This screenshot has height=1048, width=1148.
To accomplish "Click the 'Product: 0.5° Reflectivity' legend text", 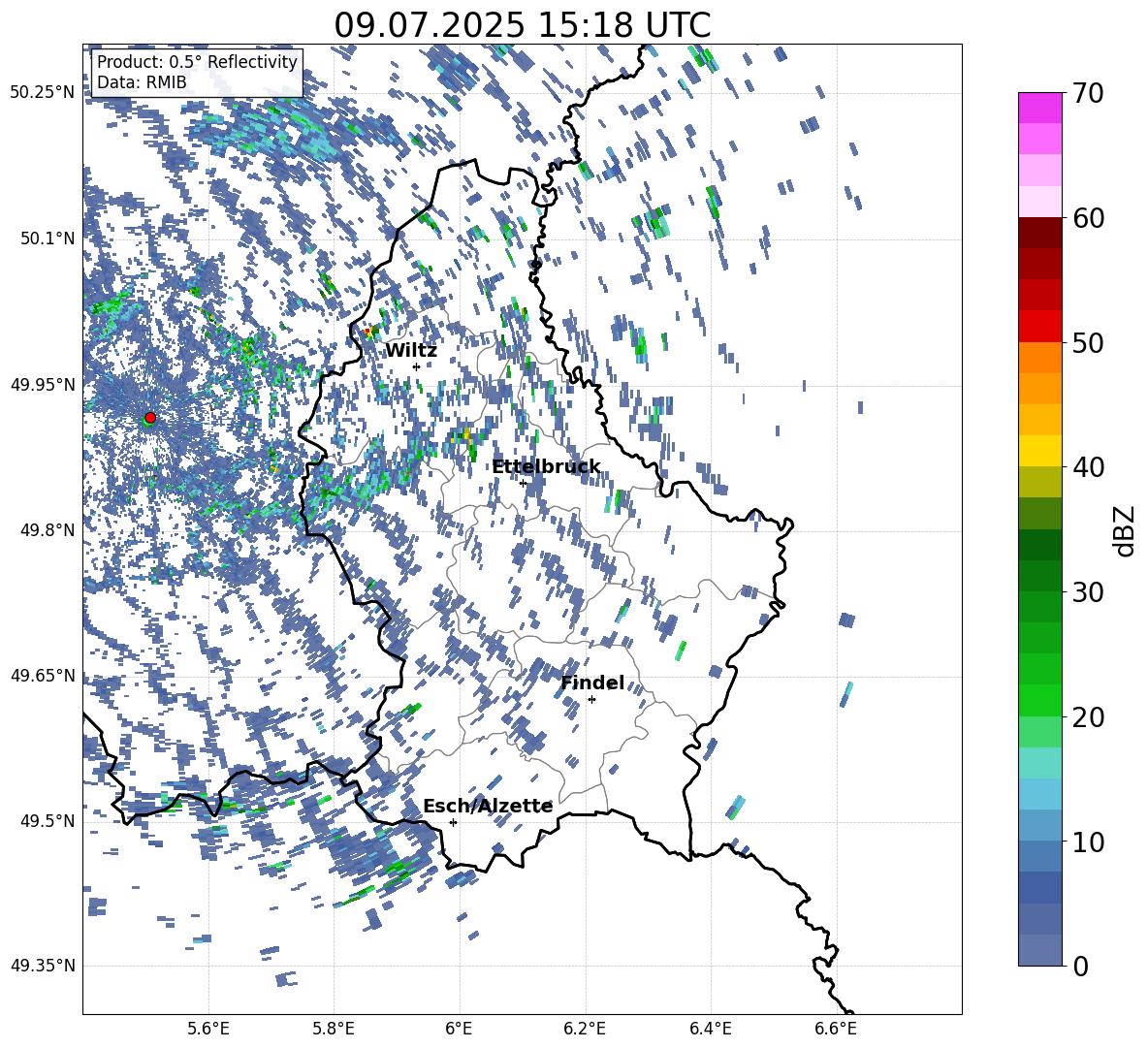I will point(197,62).
